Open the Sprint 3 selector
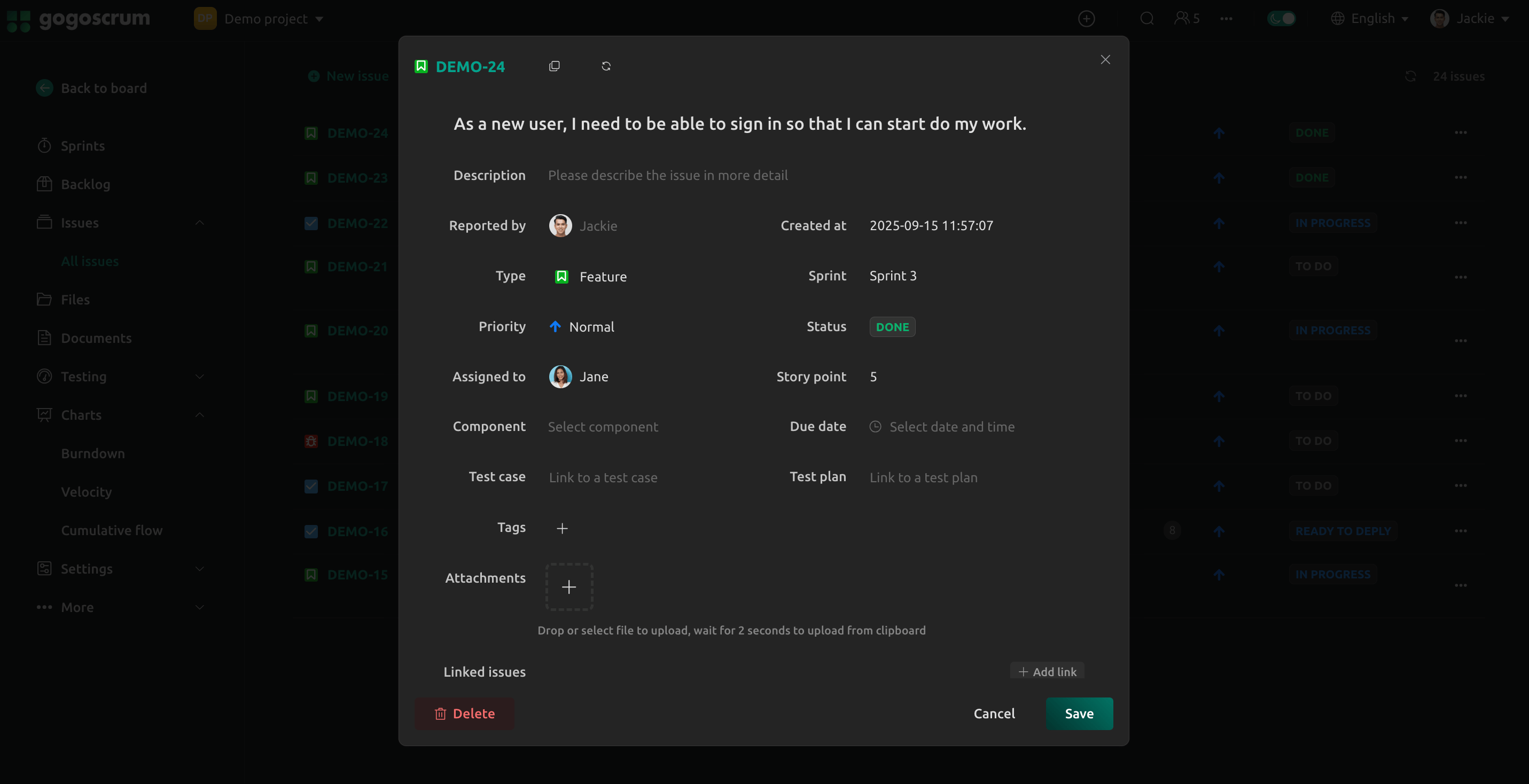 click(x=893, y=276)
